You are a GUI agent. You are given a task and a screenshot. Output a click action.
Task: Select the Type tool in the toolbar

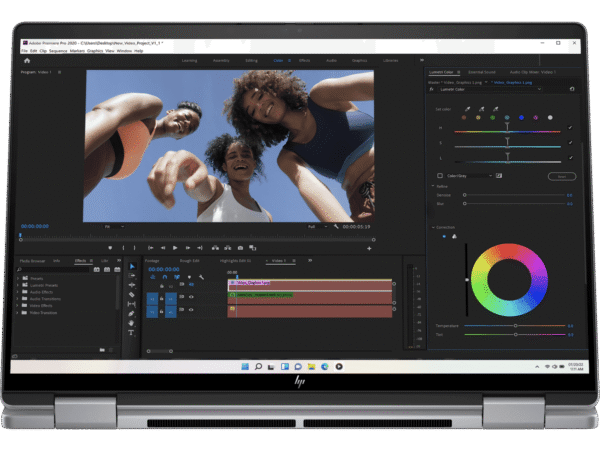coord(131,333)
